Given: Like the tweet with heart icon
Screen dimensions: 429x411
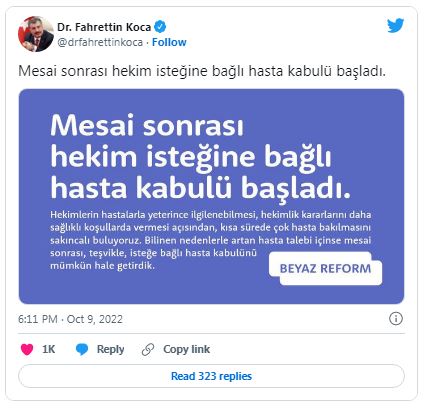Looking at the screenshot, I should tap(27, 349).
